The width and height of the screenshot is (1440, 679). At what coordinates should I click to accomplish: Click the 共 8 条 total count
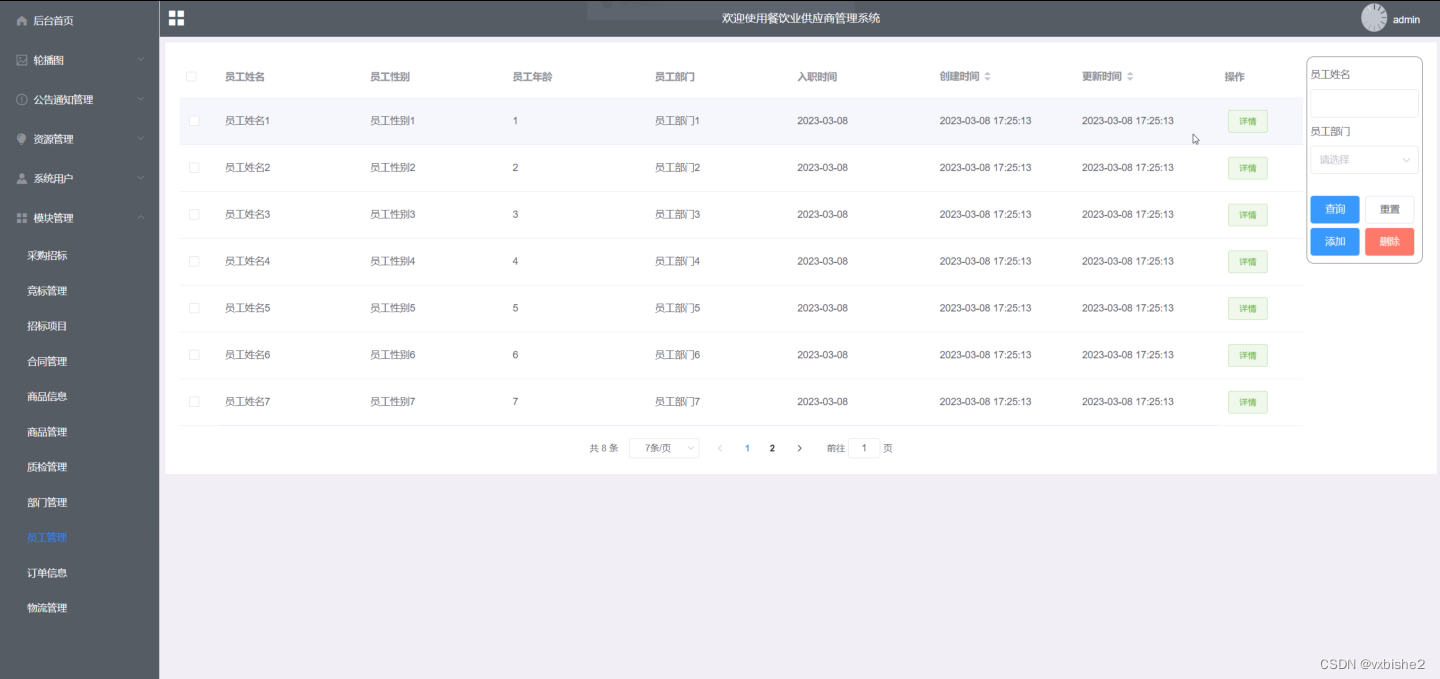604,449
